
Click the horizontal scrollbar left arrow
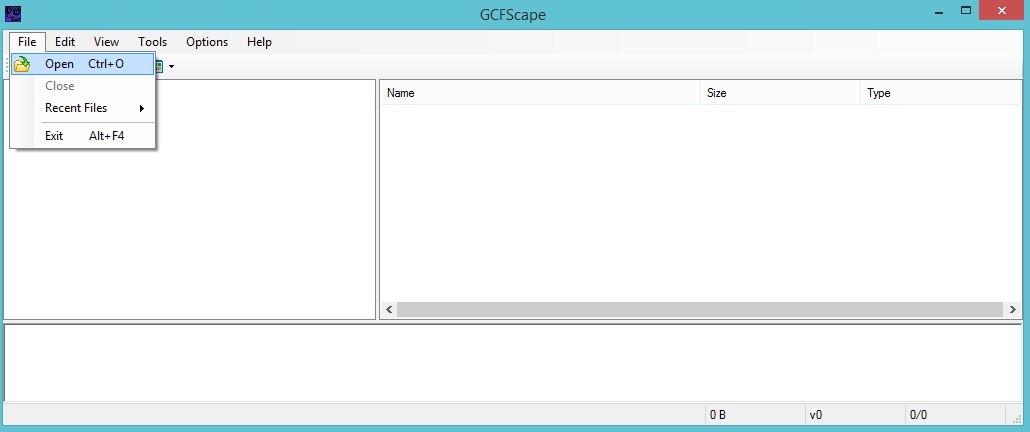(x=389, y=310)
